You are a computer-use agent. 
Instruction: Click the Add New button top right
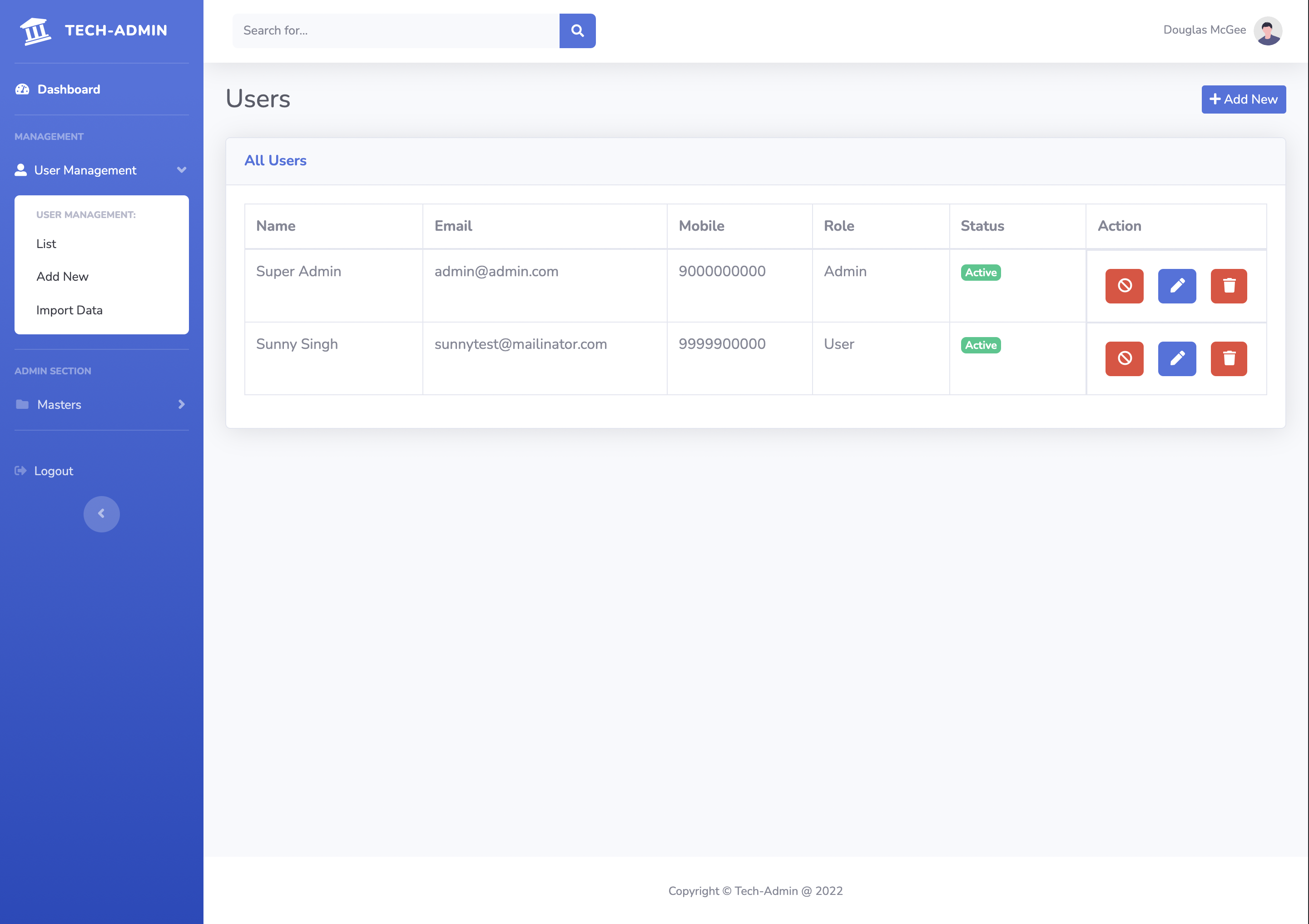coord(1244,99)
